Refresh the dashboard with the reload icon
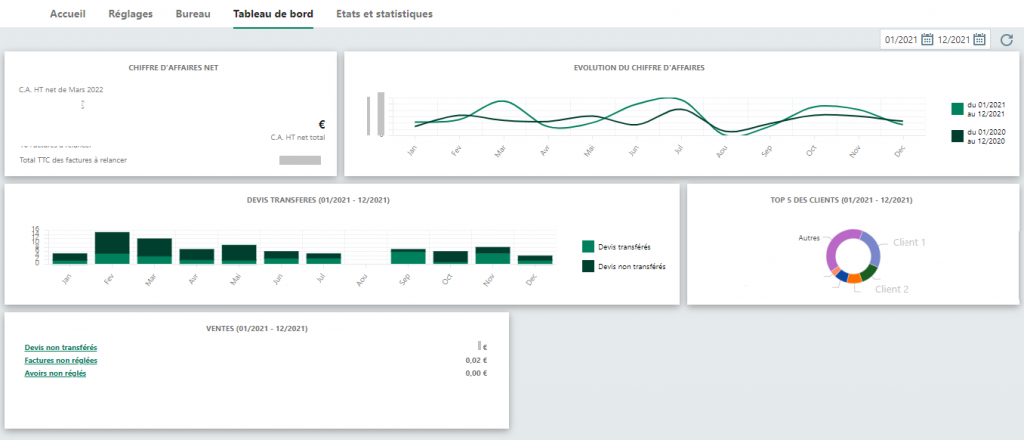The width and height of the screenshot is (1024, 440). click(x=1005, y=39)
